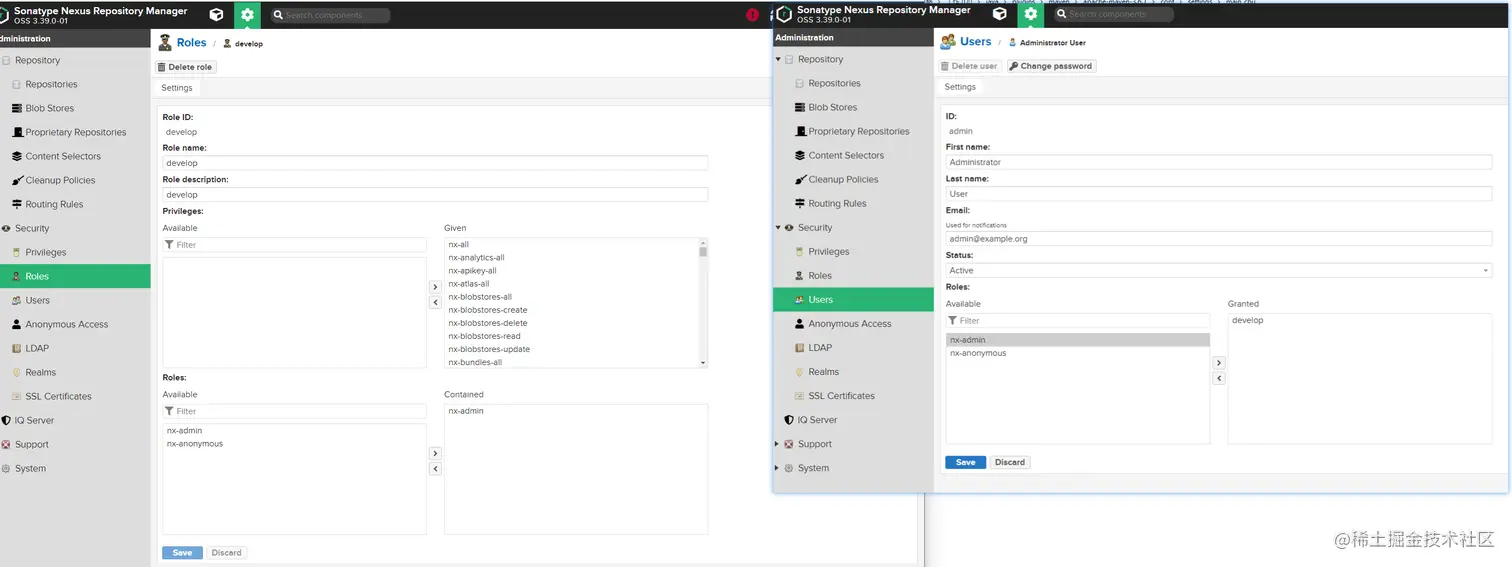Click Delete role button
This screenshot has width=1512, height=567.
(185, 67)
